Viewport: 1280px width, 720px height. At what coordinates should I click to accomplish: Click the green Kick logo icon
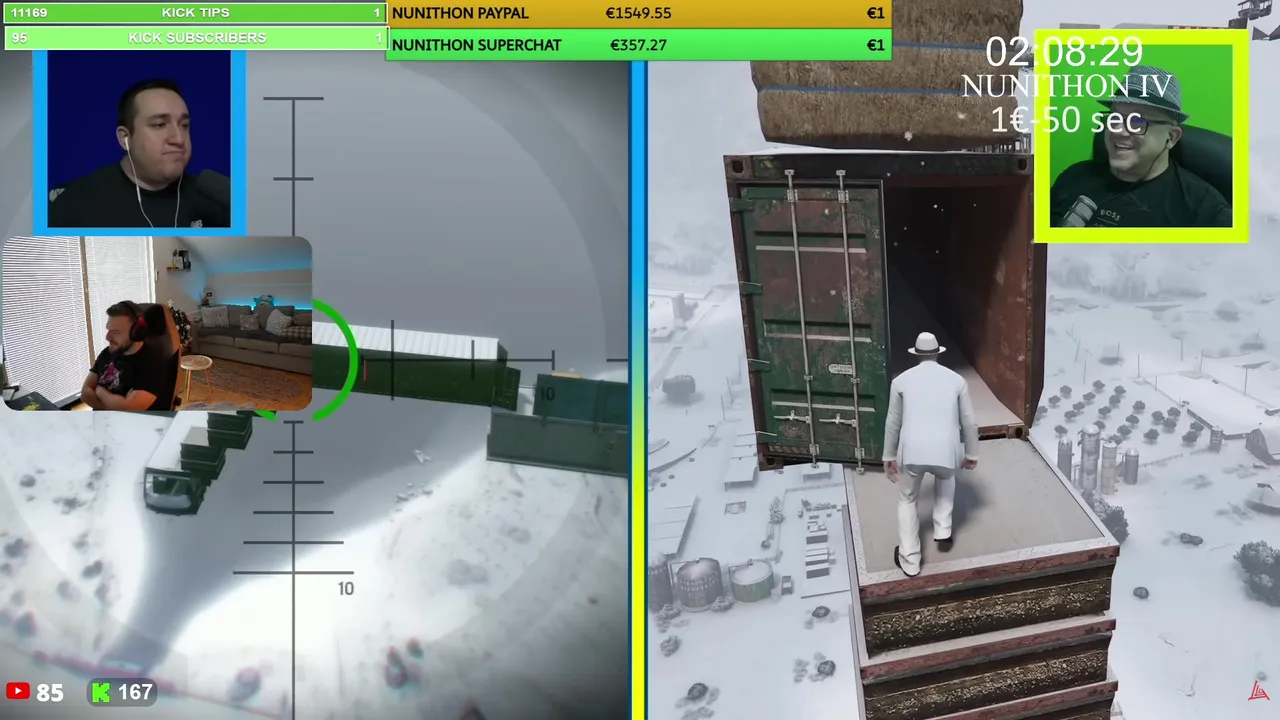(101, 691)
